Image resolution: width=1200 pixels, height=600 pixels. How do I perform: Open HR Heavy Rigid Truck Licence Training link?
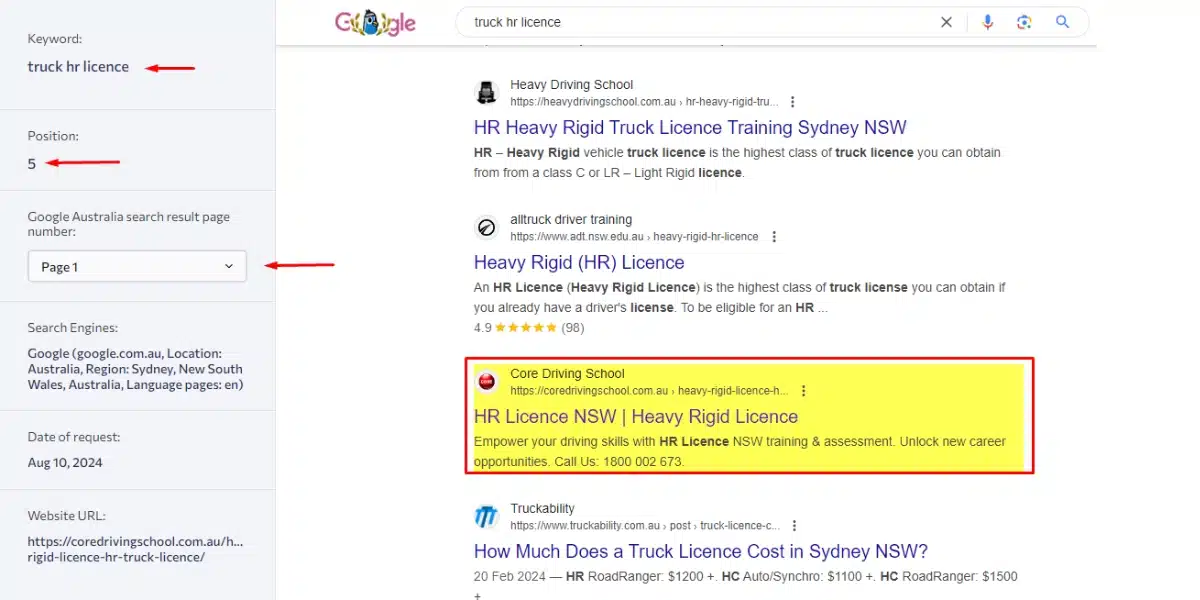[690, 128]
